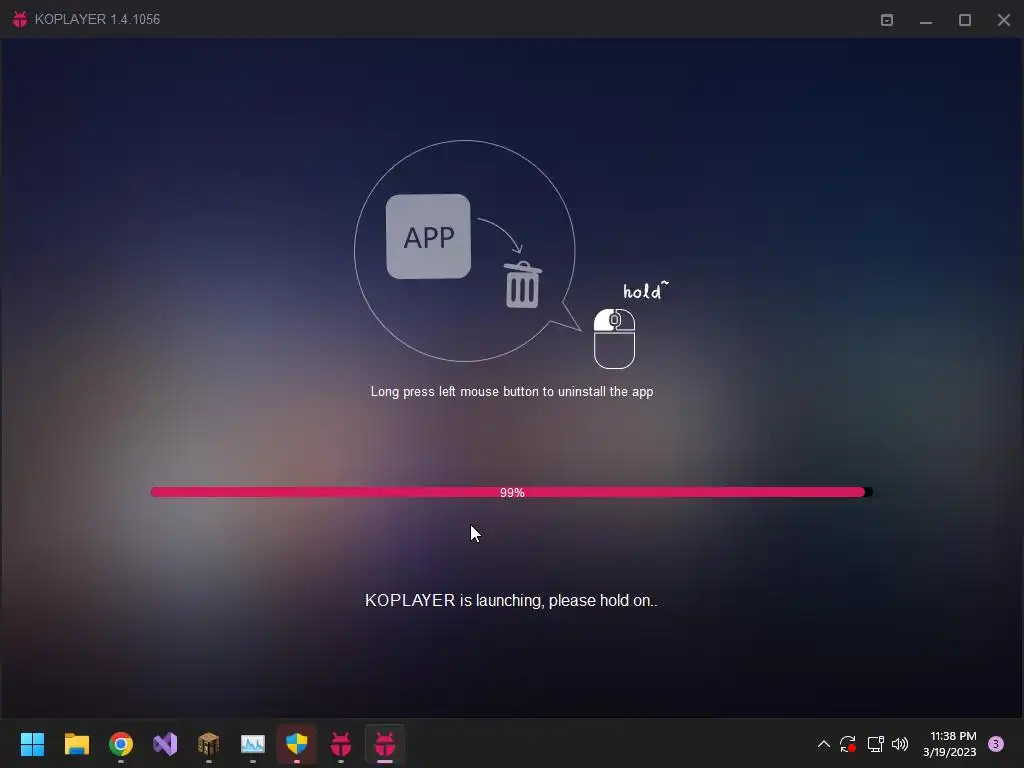
Task: Open File Explorer from taskbar
Action: pos(76,744)
